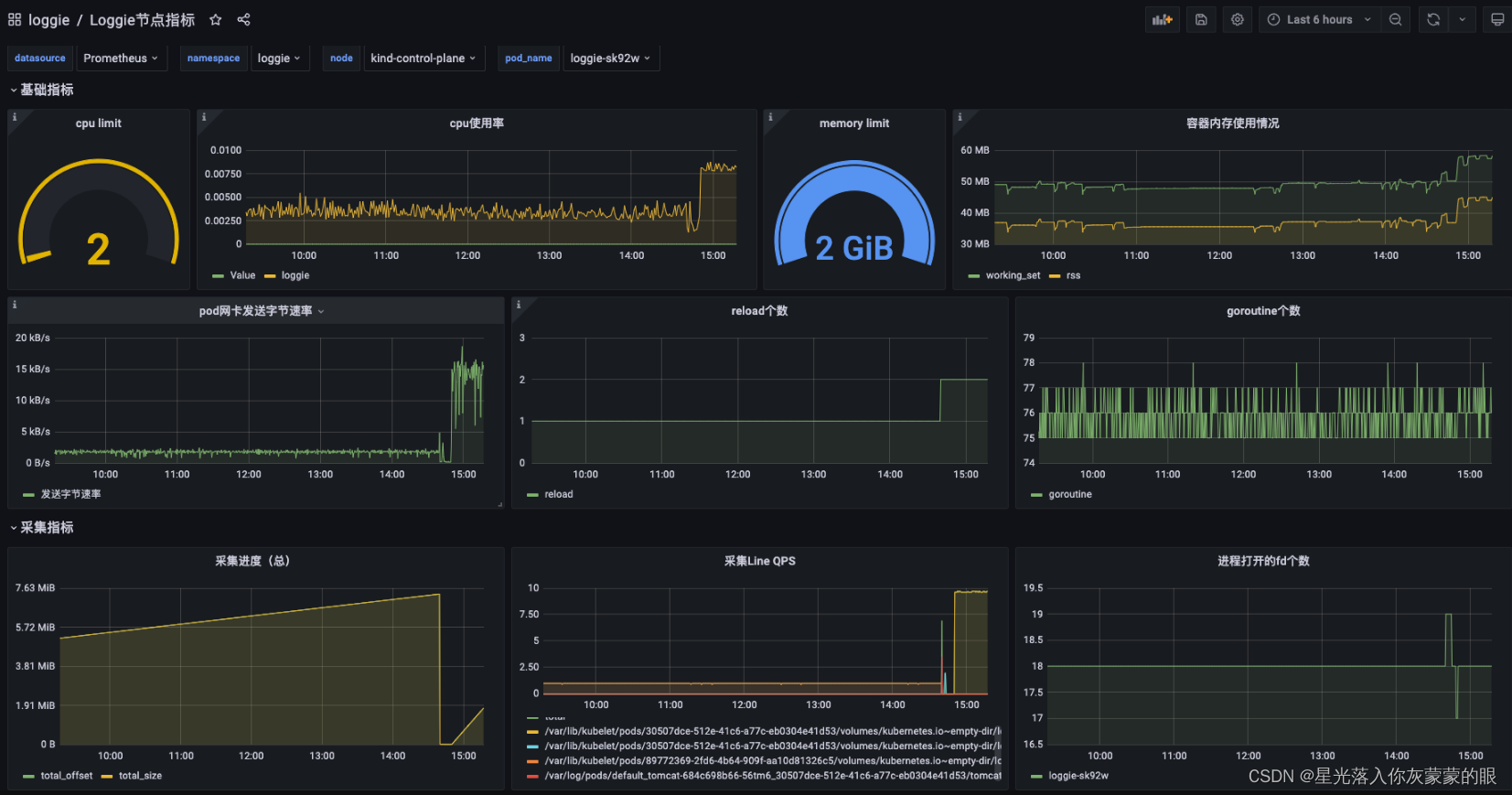1512x795 pixels.
Task: Save the dashboard with disk icon
Action: [1201, 19]
